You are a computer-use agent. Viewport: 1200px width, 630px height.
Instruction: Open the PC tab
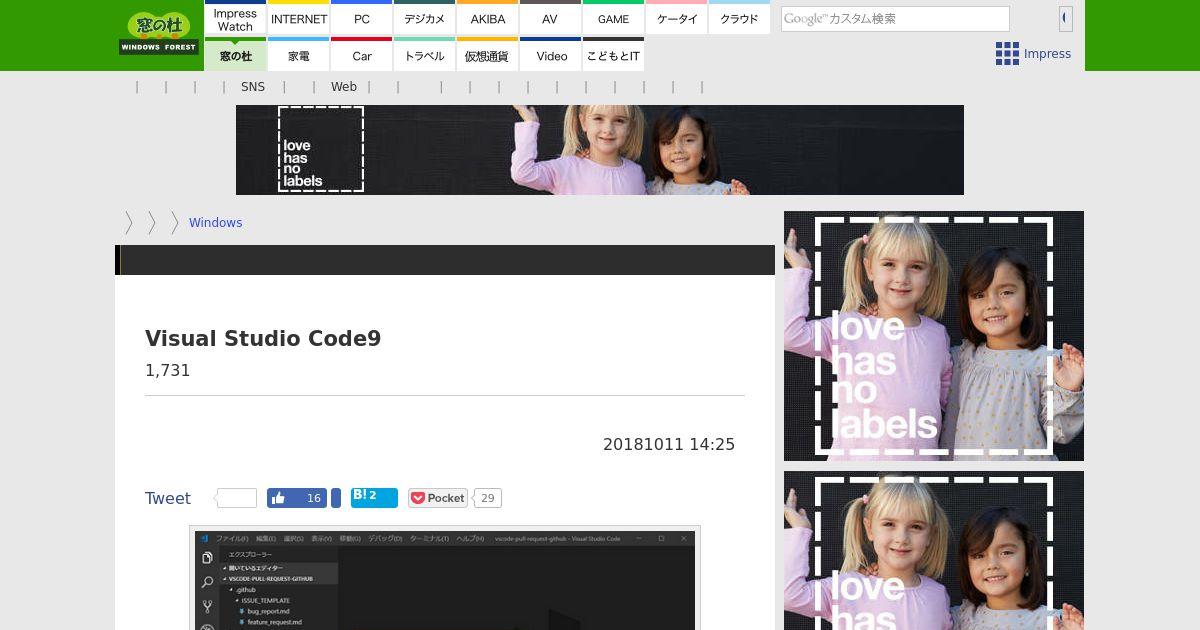362,19
